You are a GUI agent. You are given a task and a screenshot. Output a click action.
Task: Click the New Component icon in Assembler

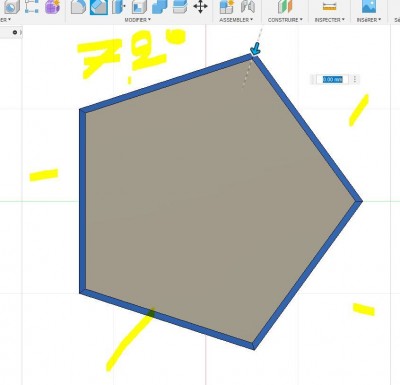(x=227, y=7)
